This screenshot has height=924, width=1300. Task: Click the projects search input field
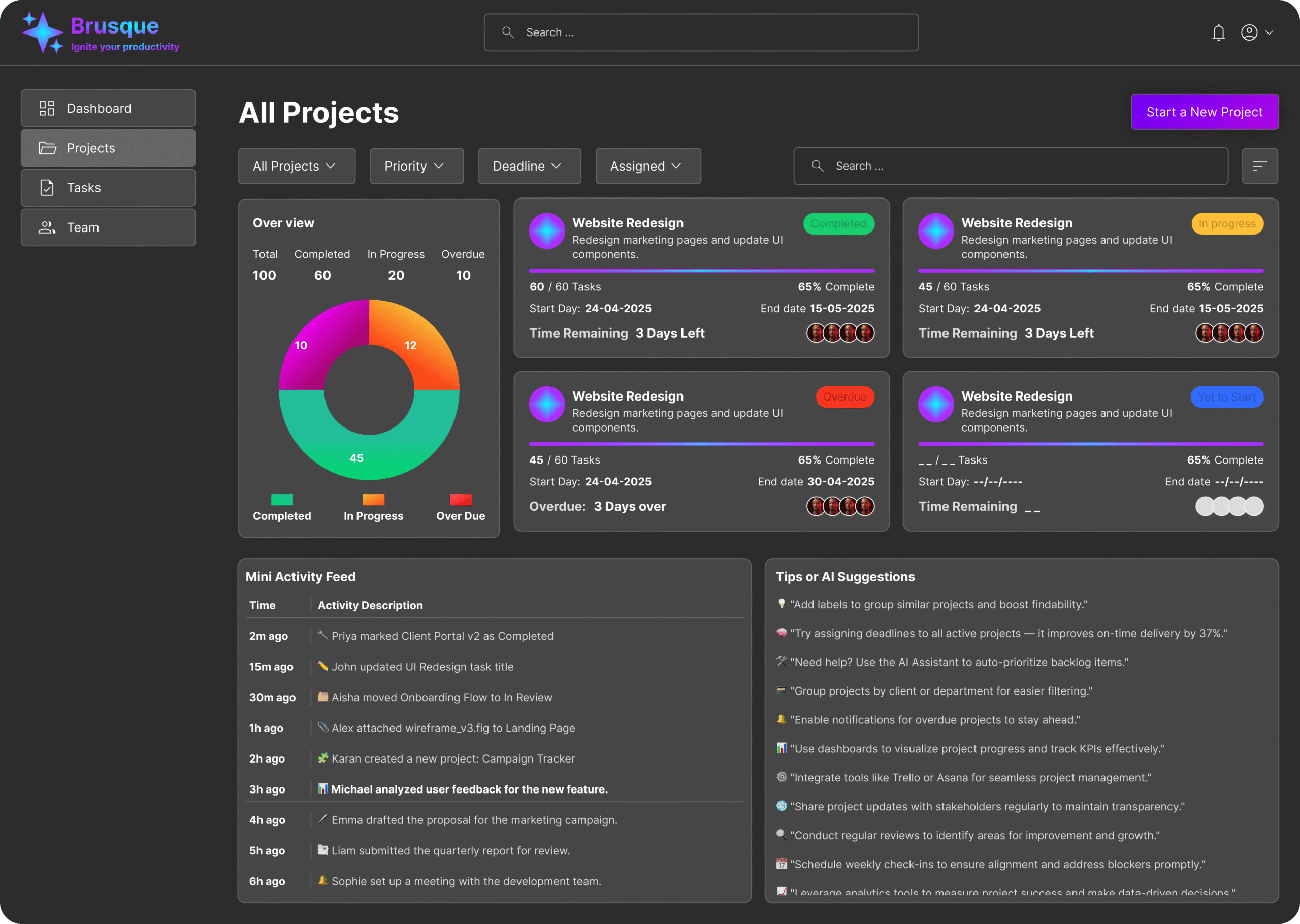click(1011, 166)
